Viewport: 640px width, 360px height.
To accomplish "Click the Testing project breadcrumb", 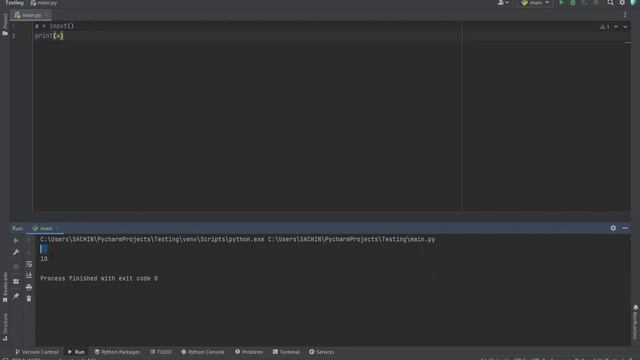I will [x=14, y=3].
